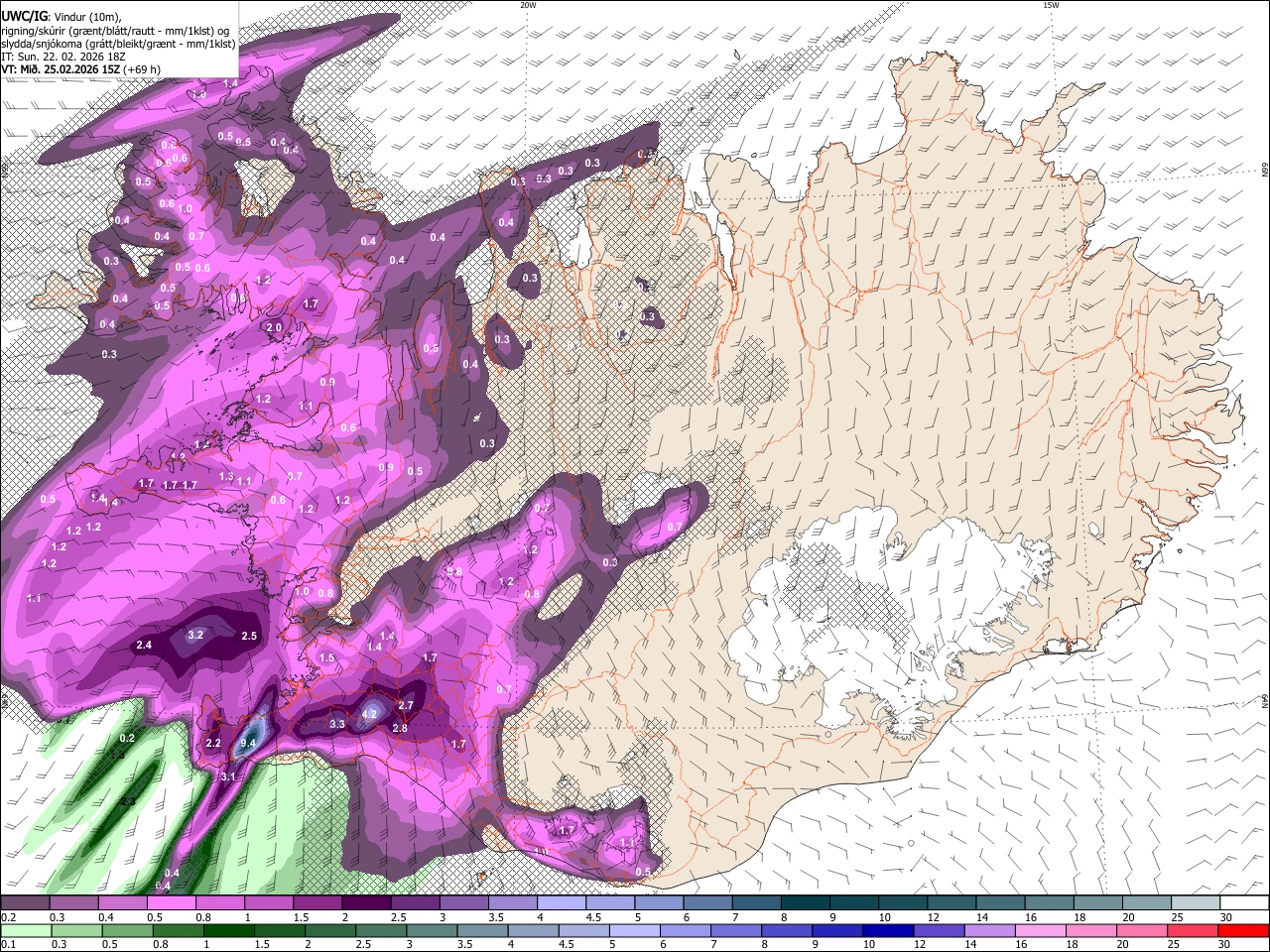Image resolution: width=1270 pixels, height=952 pixels.
Task: Pick the grey-purple 0.2 swatch in upper legend row
Action: [25, 902]
